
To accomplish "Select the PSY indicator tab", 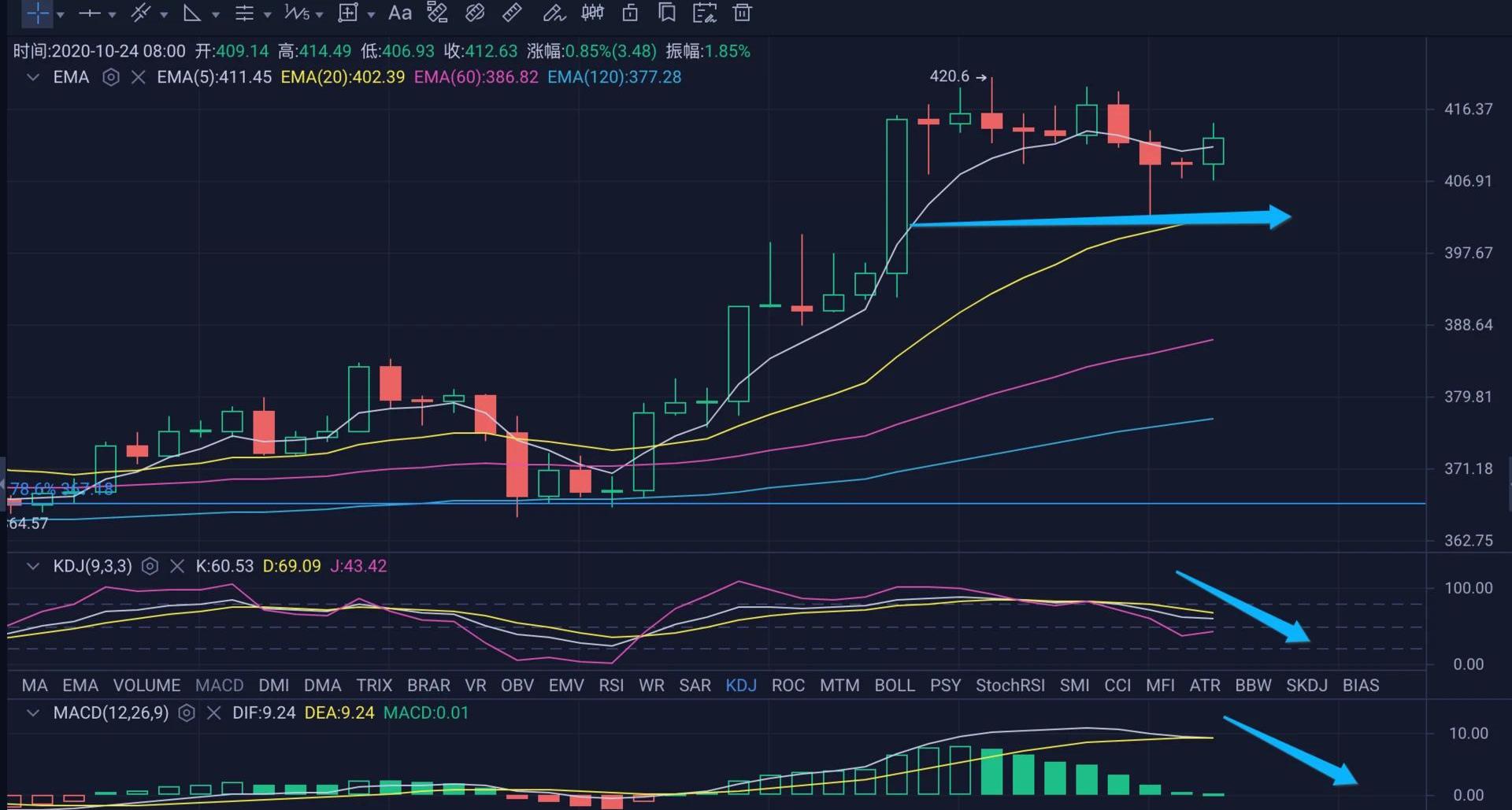I will tap(945, 686).
